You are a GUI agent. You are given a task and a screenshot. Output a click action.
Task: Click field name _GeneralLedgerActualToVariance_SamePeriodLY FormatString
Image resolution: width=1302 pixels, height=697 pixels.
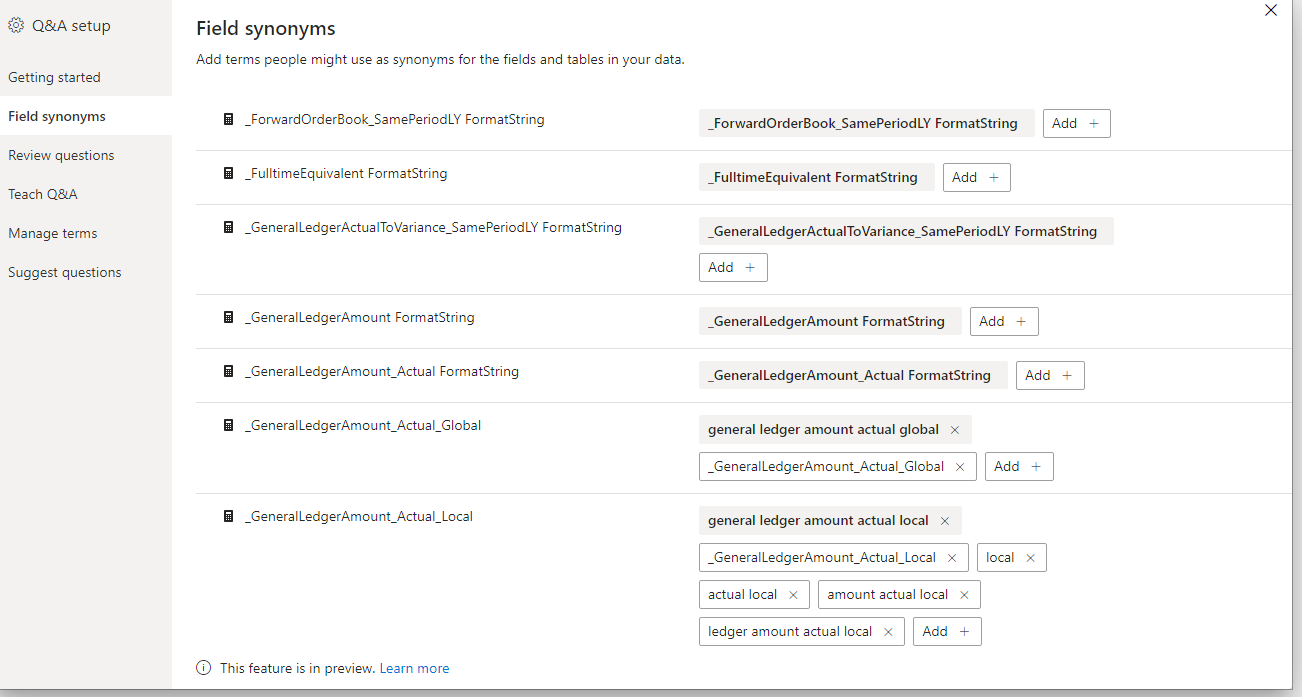click(x=433, y=227)
